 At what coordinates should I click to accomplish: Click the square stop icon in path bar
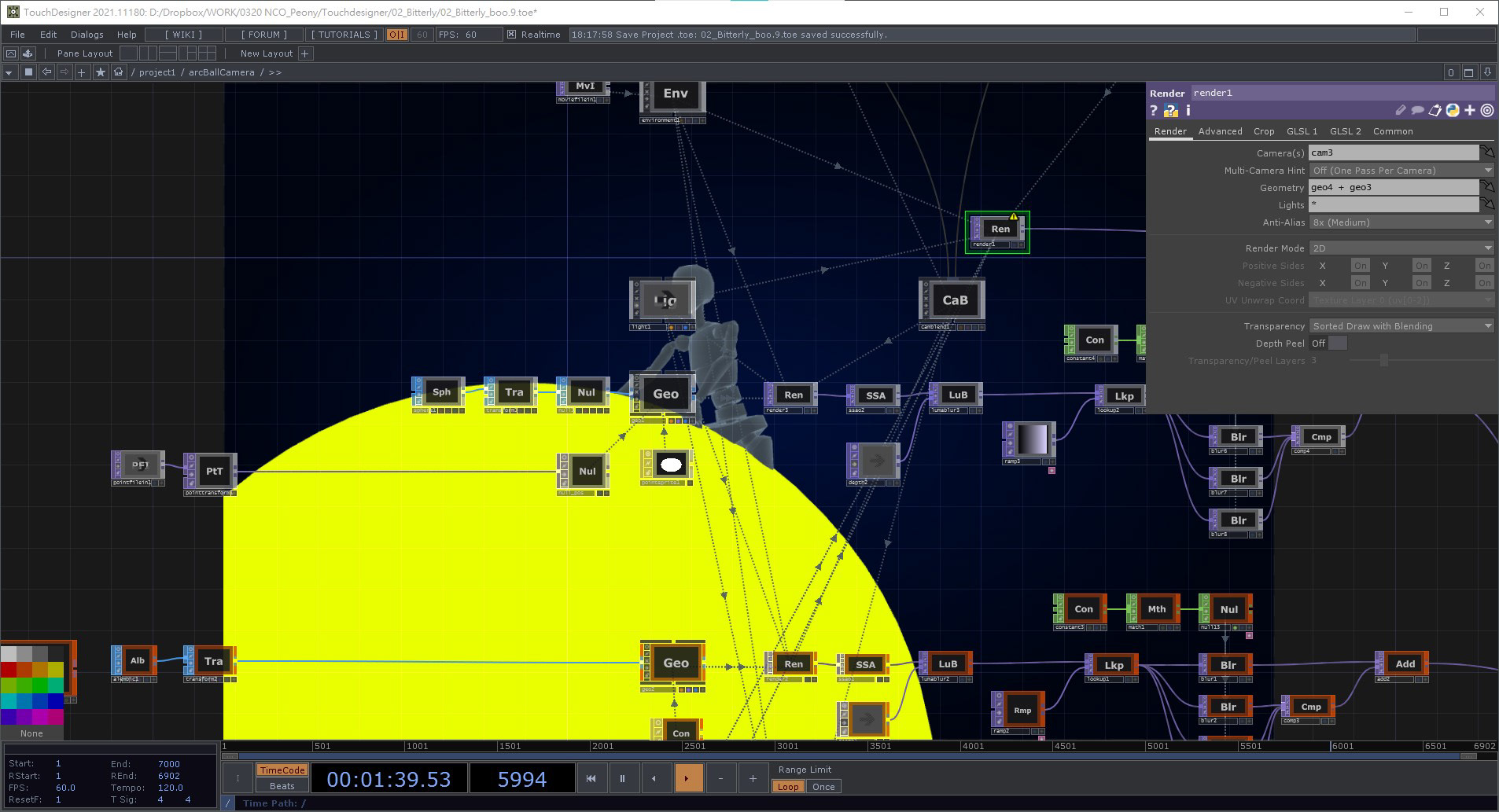pyautogui.click(x=28, y=72)
